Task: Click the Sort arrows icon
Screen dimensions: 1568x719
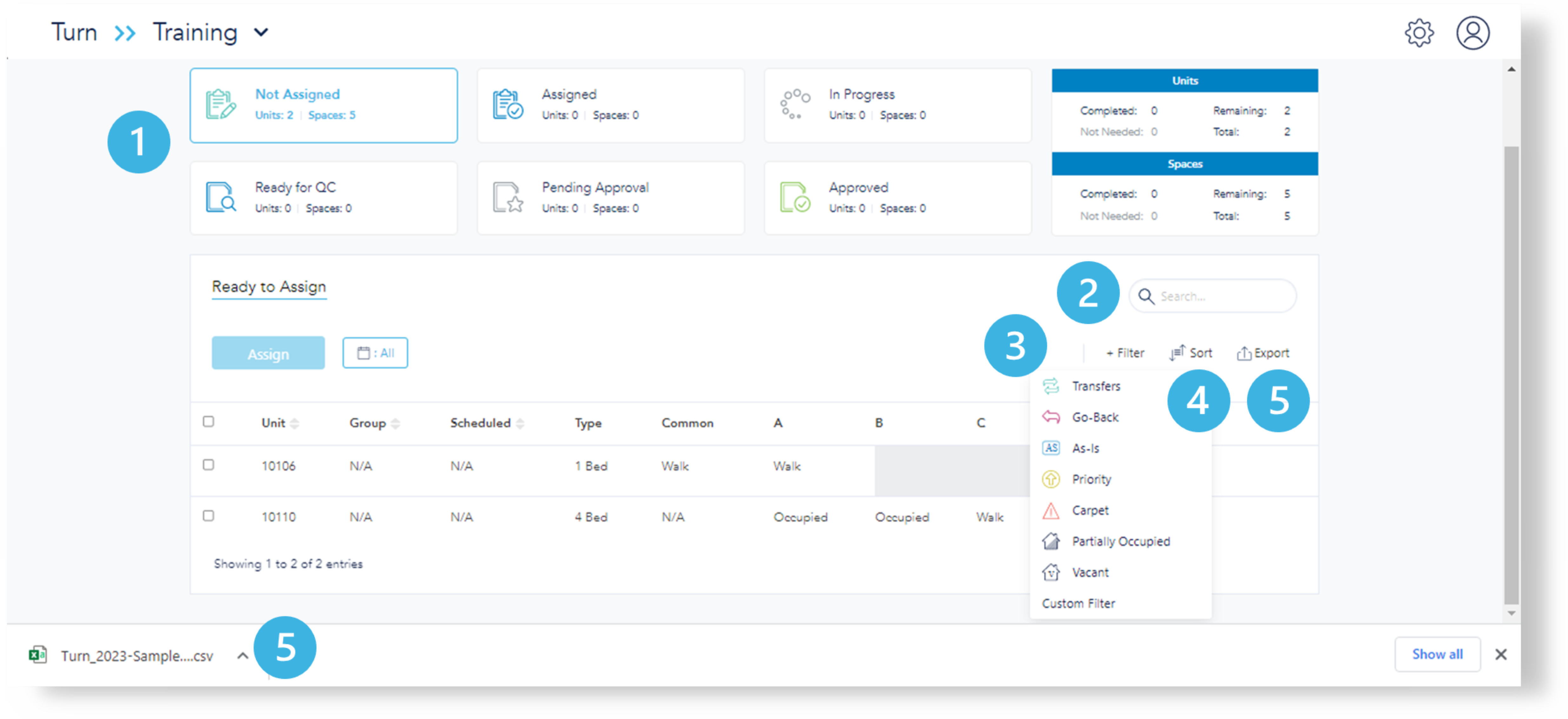Action: tap(1177, 353)
